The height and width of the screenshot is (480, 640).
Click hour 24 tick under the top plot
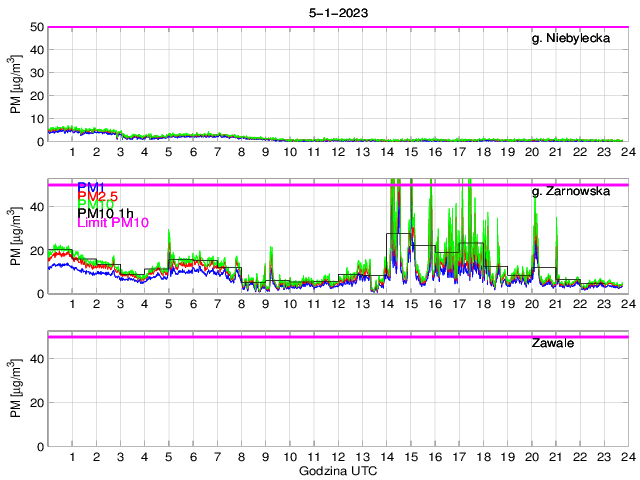click(x=628, y=152)
